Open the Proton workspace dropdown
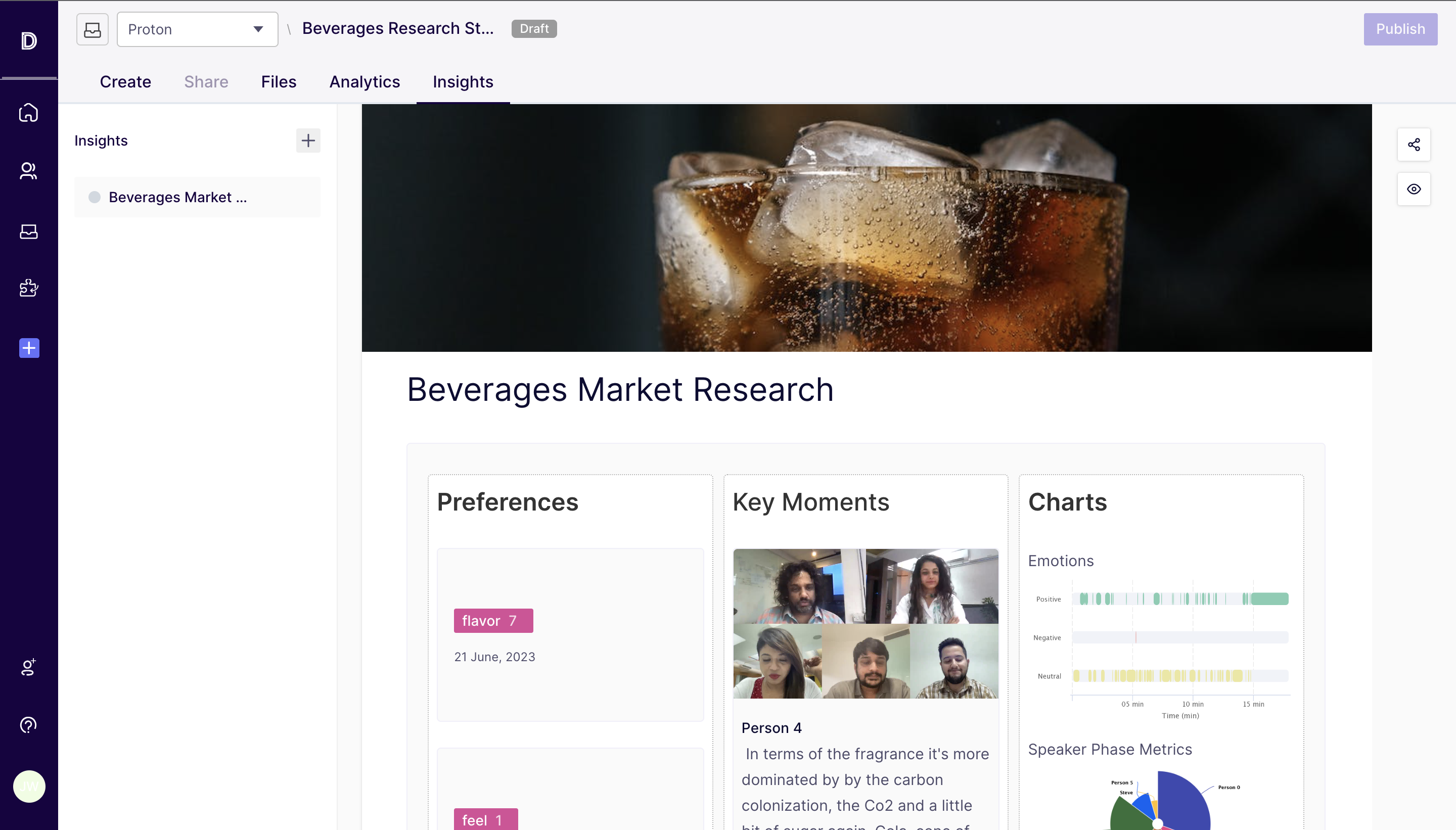The image size is (1456, 830). click(x=197, y=29)
